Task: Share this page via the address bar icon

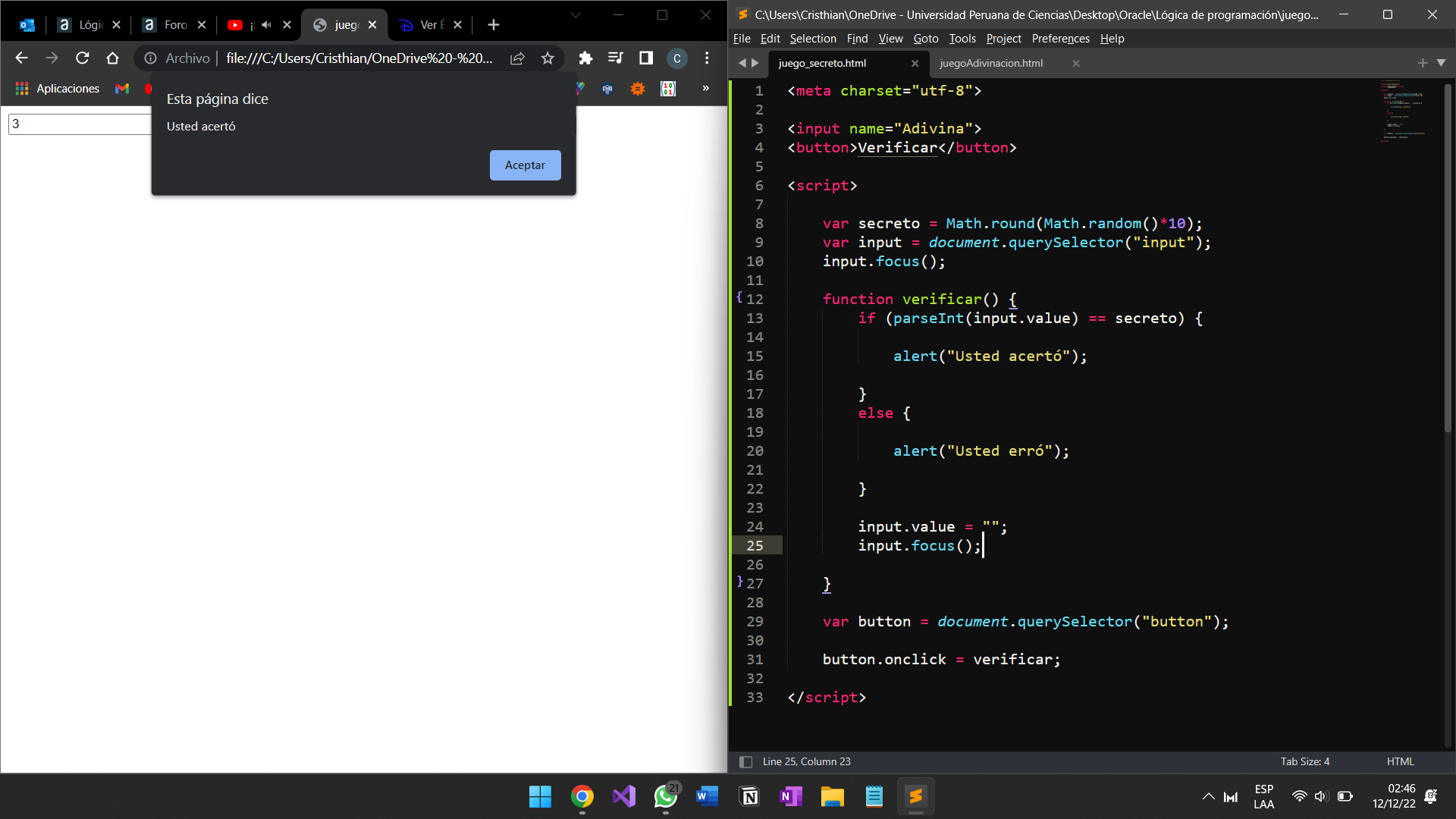Action: 517,58
